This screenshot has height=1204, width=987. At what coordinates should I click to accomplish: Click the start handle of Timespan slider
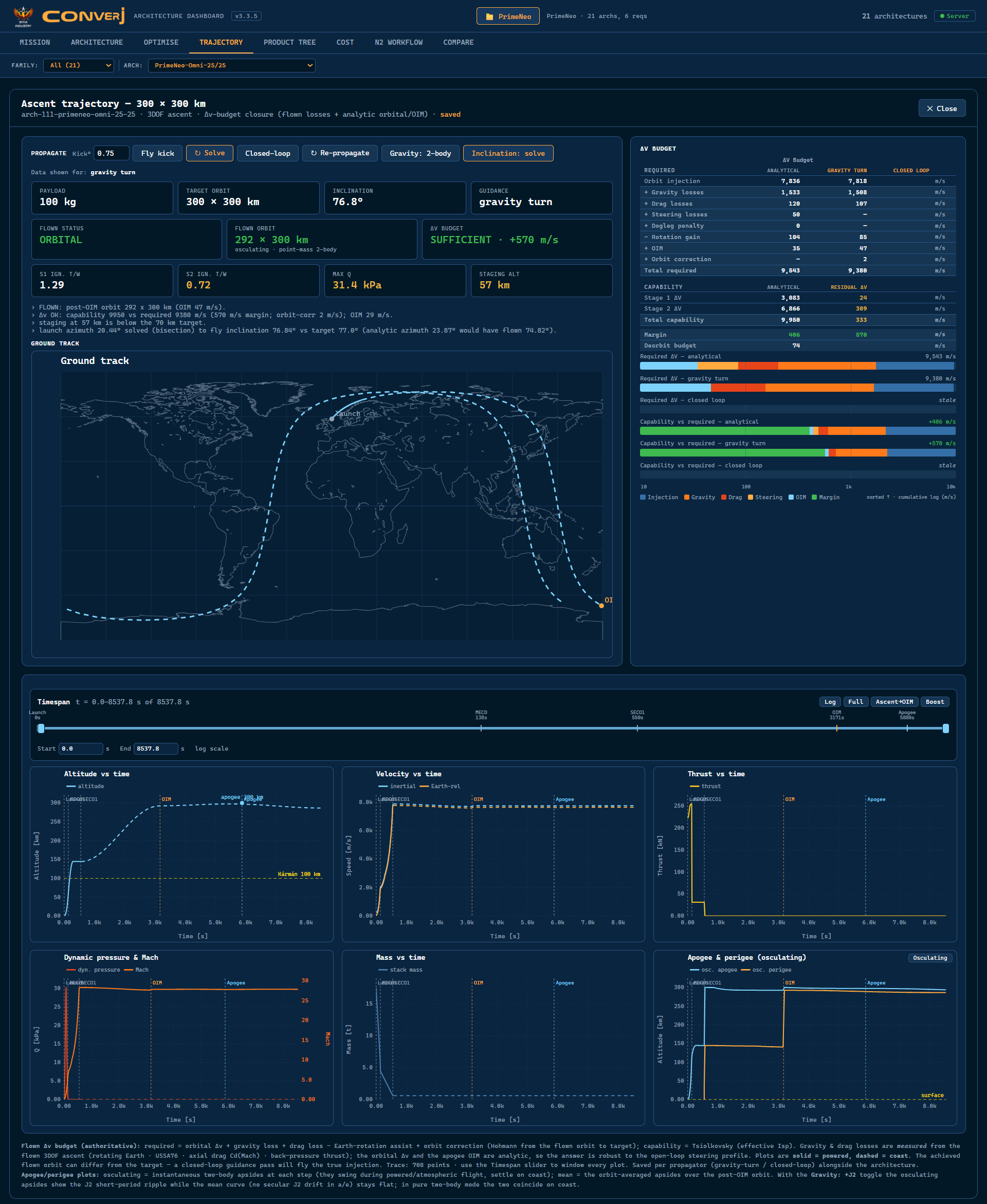click(41, 728)
